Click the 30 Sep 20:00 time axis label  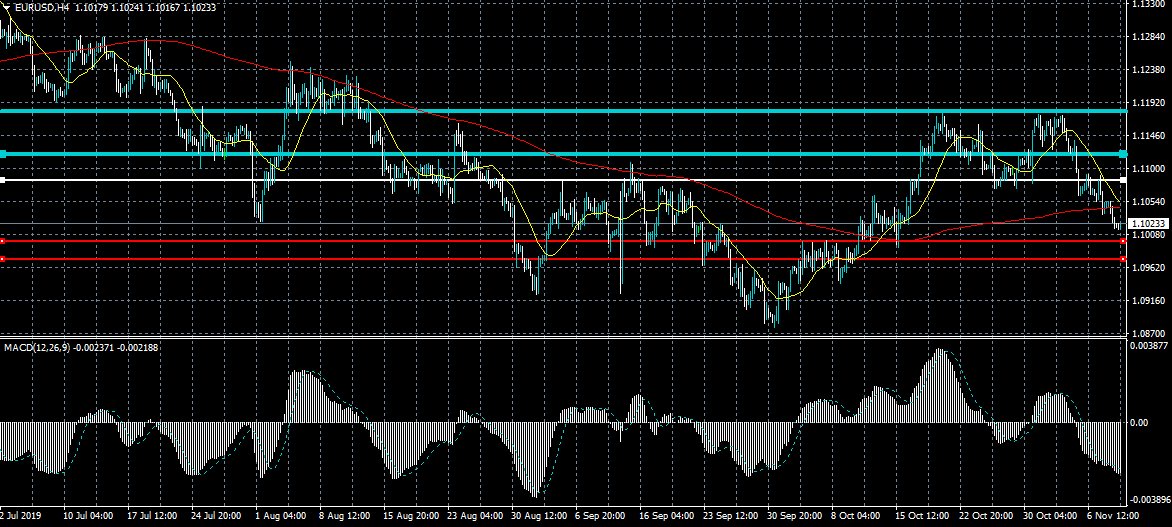(793, 518)
